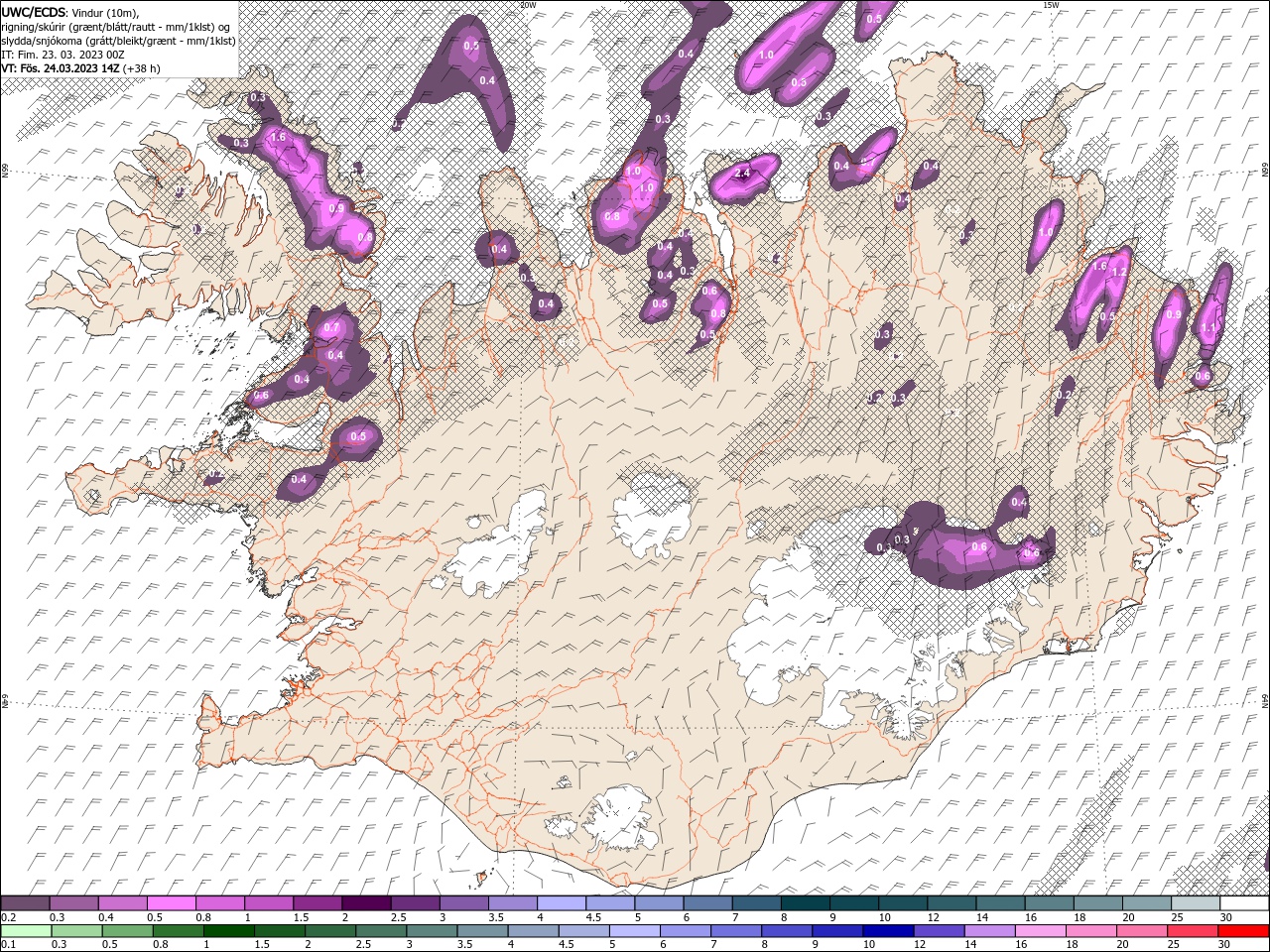Pick the deep blue rain swatch labeled 10
1270x952 pixels.
point(888,931)
